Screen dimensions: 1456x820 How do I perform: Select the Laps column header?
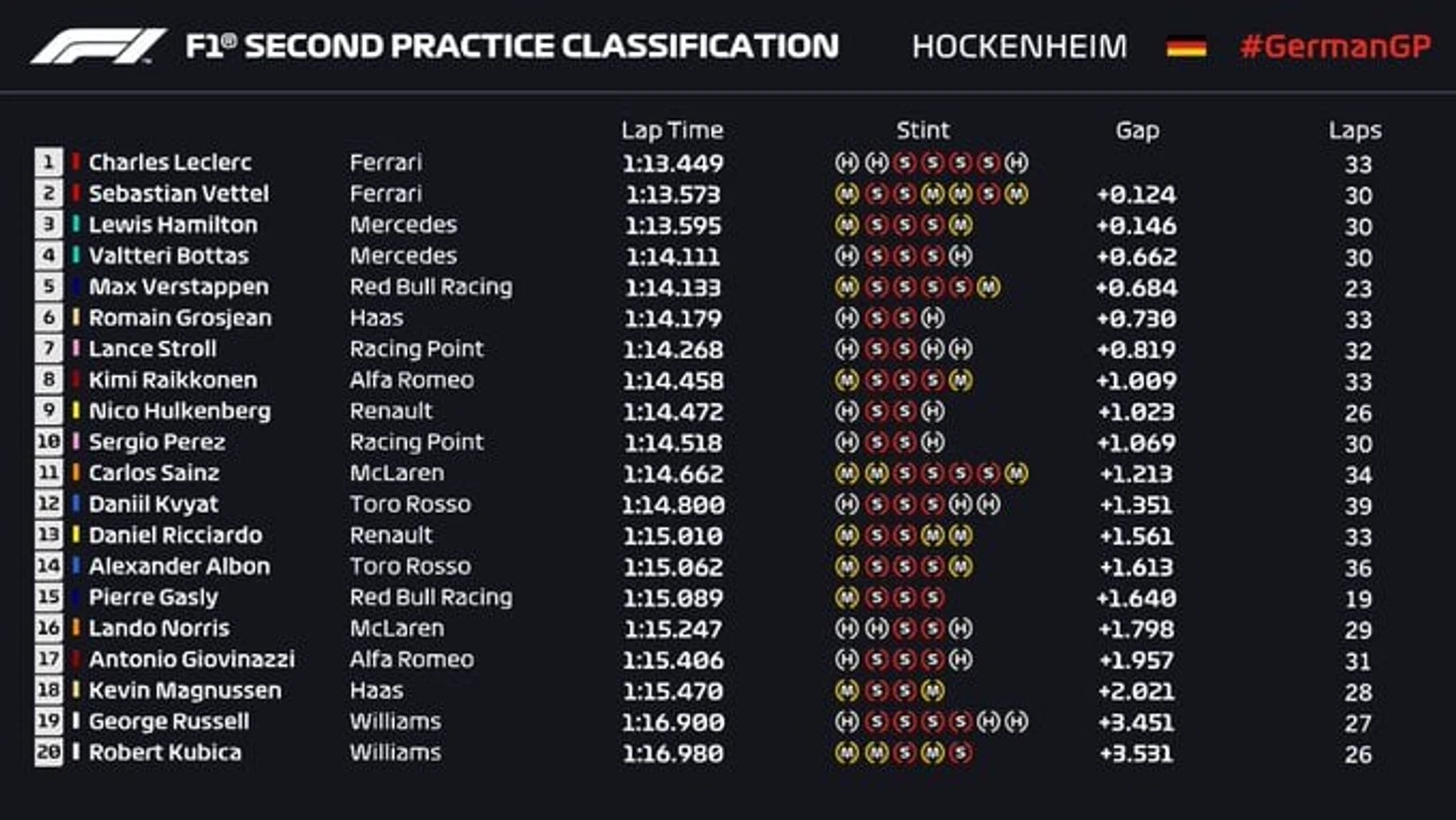(1354, 130)
